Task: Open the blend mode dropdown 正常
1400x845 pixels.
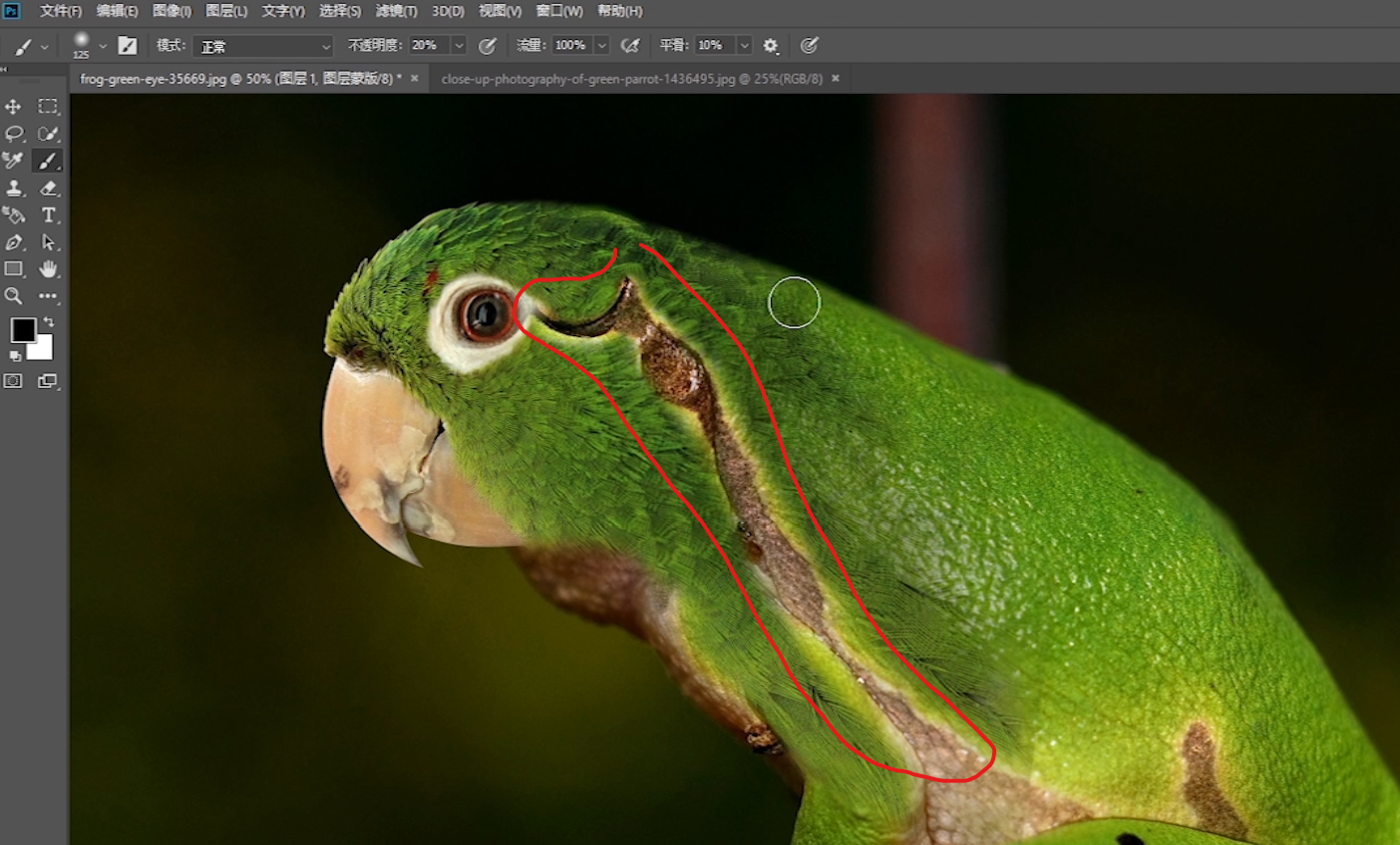Action: click(263, 46)
